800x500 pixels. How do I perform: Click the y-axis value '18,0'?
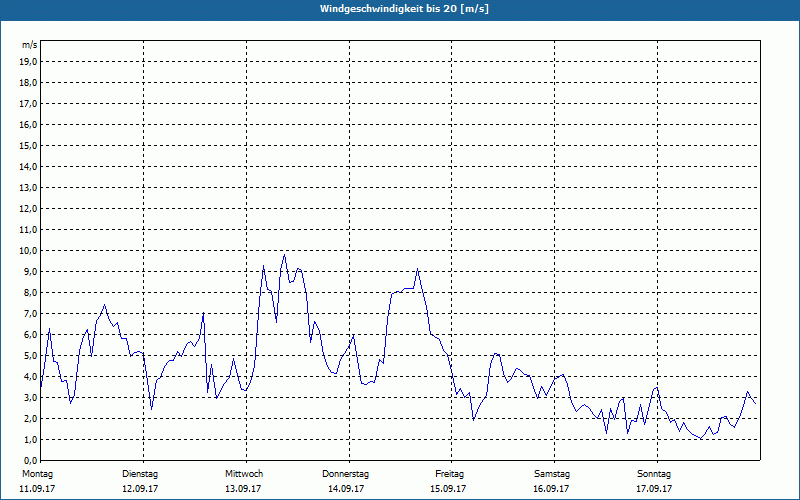28,83
